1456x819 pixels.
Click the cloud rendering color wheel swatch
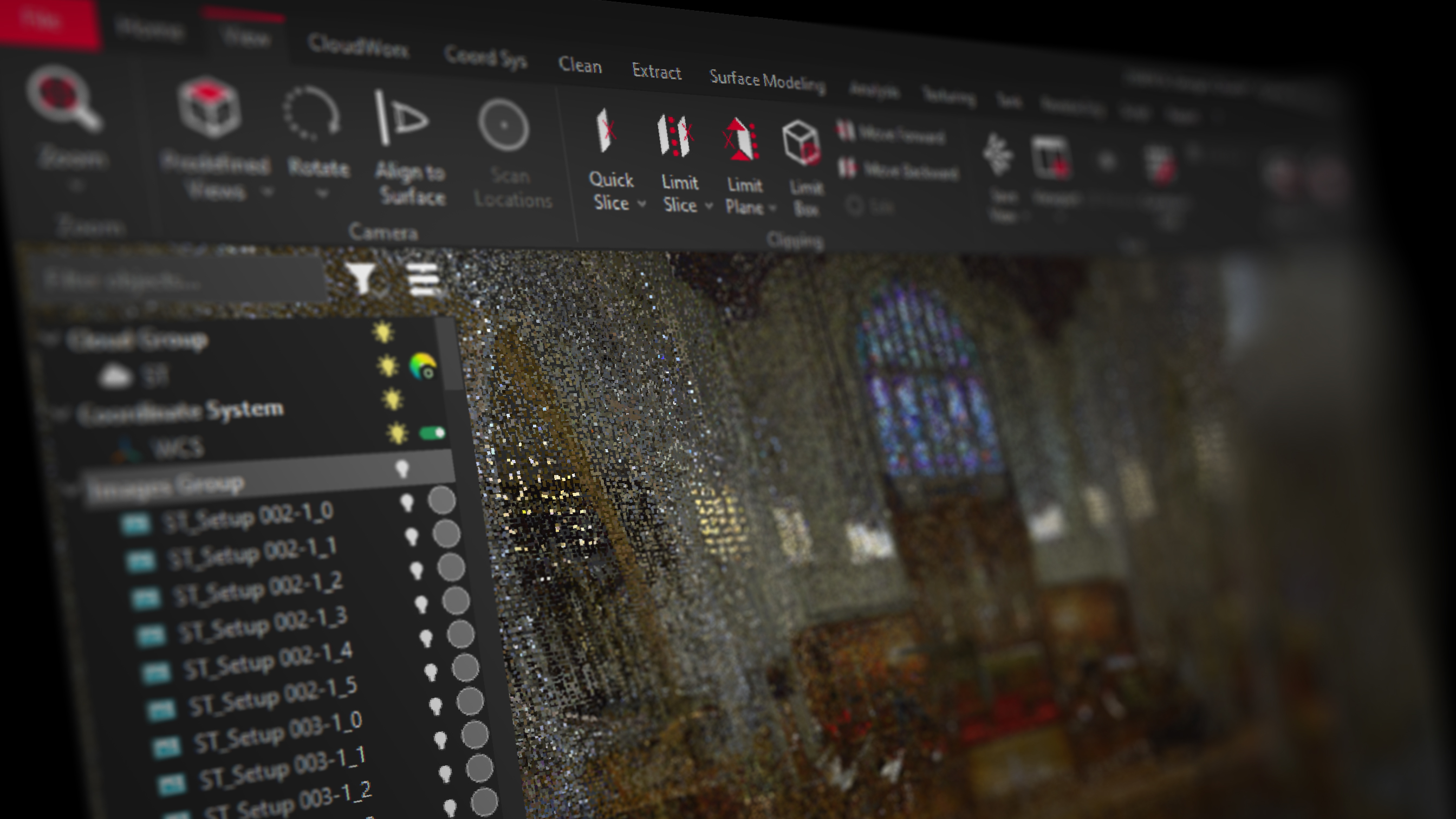tap(422, 366)
